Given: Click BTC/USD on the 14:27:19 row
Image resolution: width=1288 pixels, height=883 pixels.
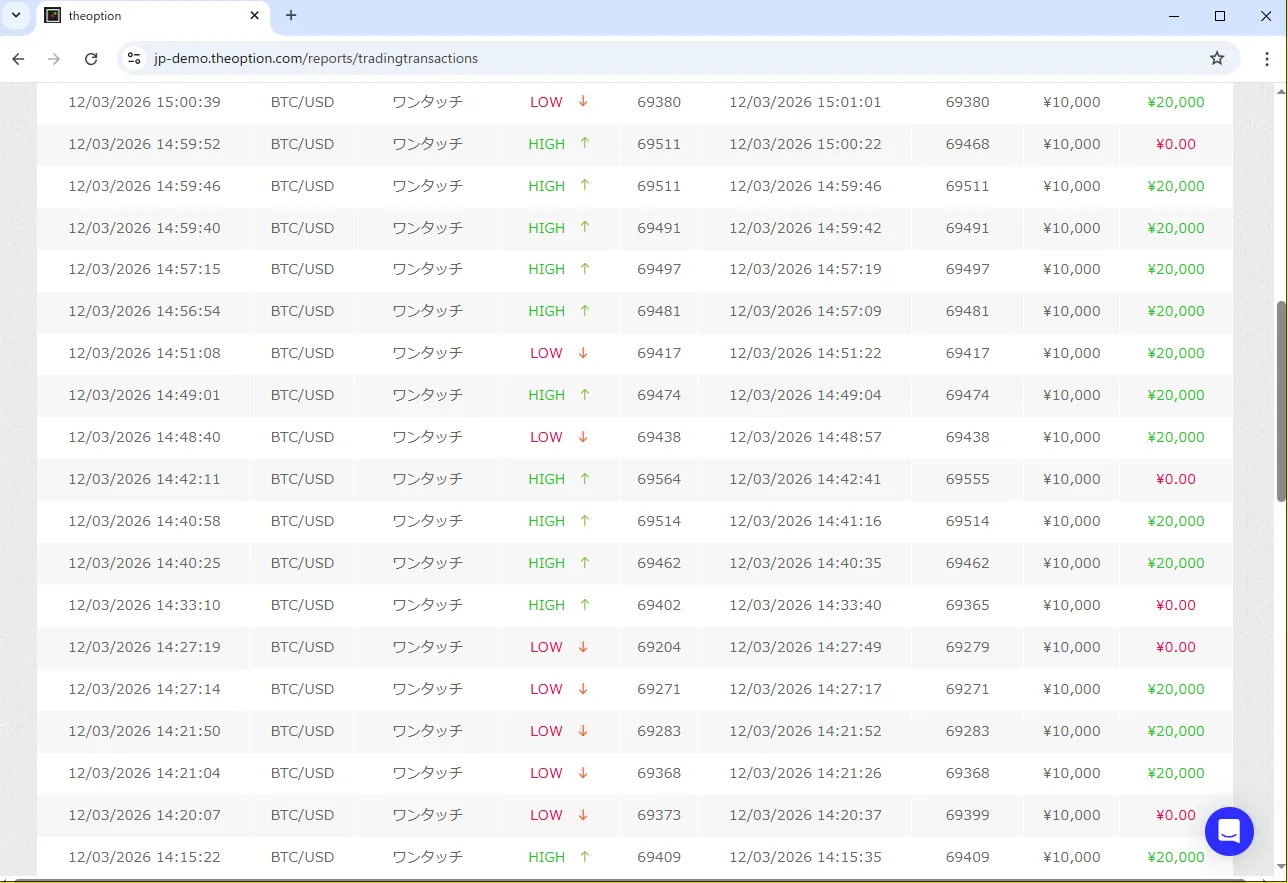Looking at the screenshot, I should (302, 647).
